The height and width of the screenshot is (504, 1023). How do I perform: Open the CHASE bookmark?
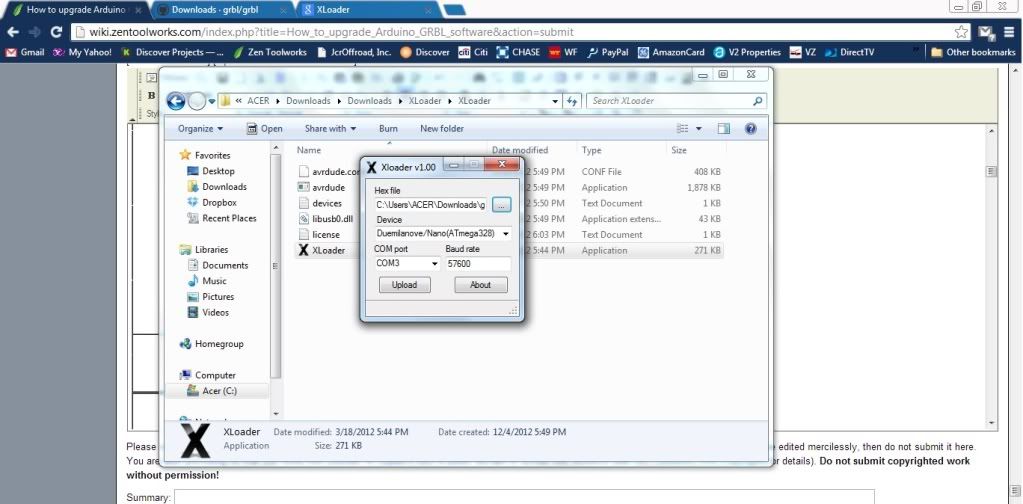click(518, 52)
